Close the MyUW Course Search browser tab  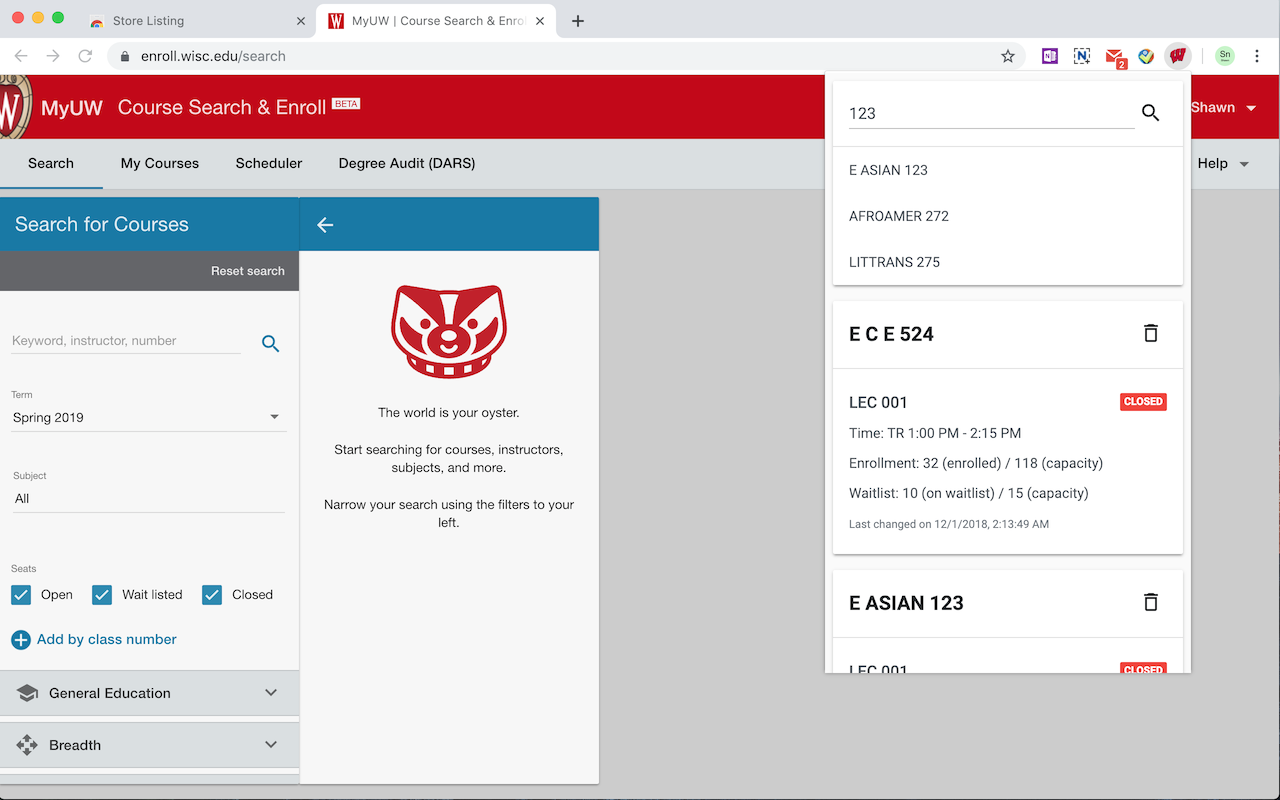pos(540,21)
